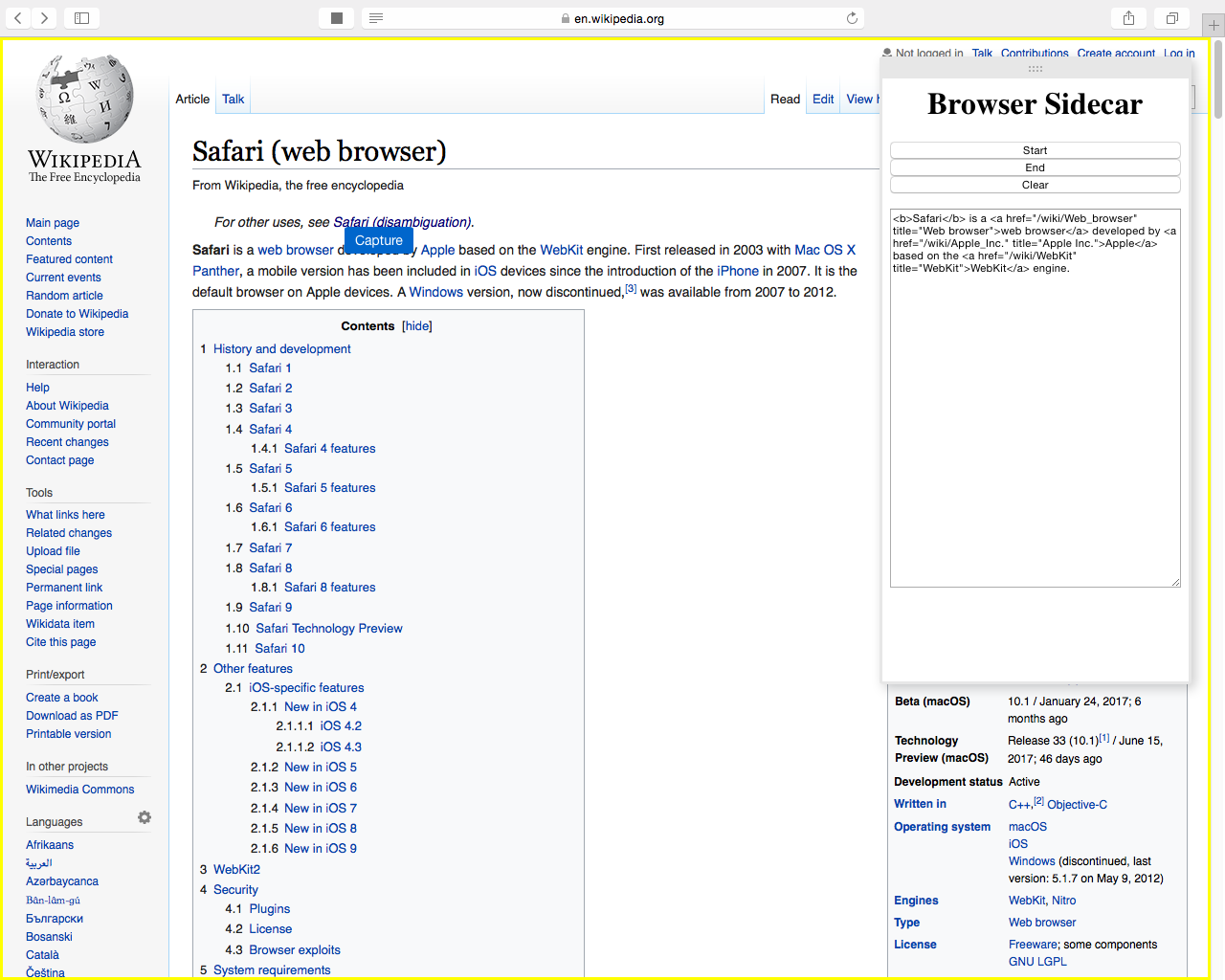The image size is (1225, 980).
Task: Jump to WebKit2 section
Action: click(x=236, y=869)
